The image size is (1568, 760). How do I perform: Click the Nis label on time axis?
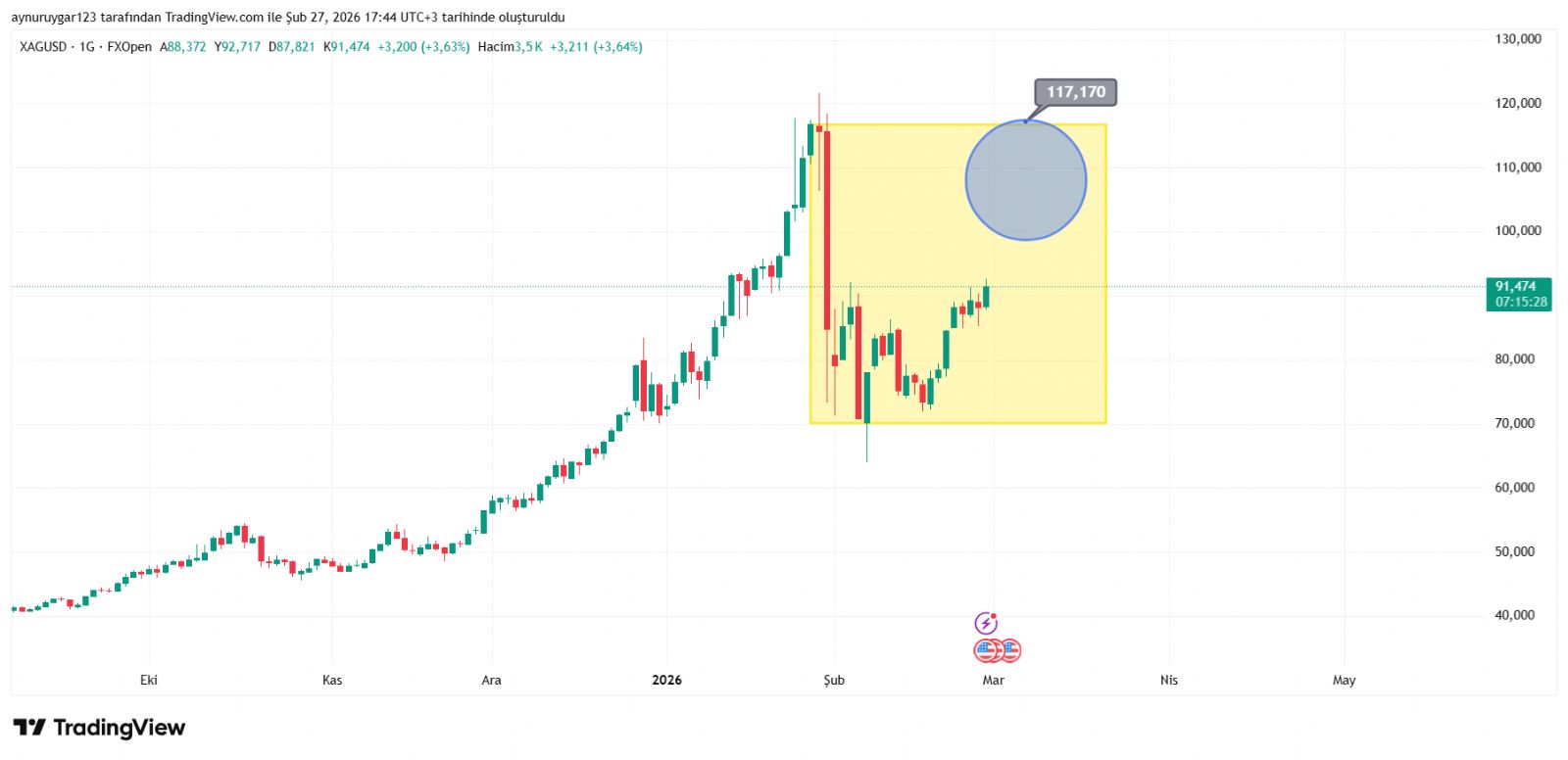[x=1168, y=681]
